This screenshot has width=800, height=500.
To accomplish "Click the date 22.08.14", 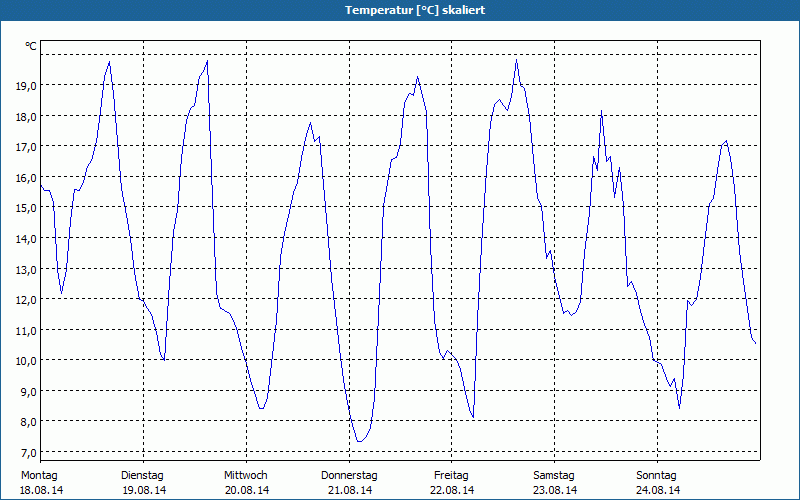I will click(453, 490).
